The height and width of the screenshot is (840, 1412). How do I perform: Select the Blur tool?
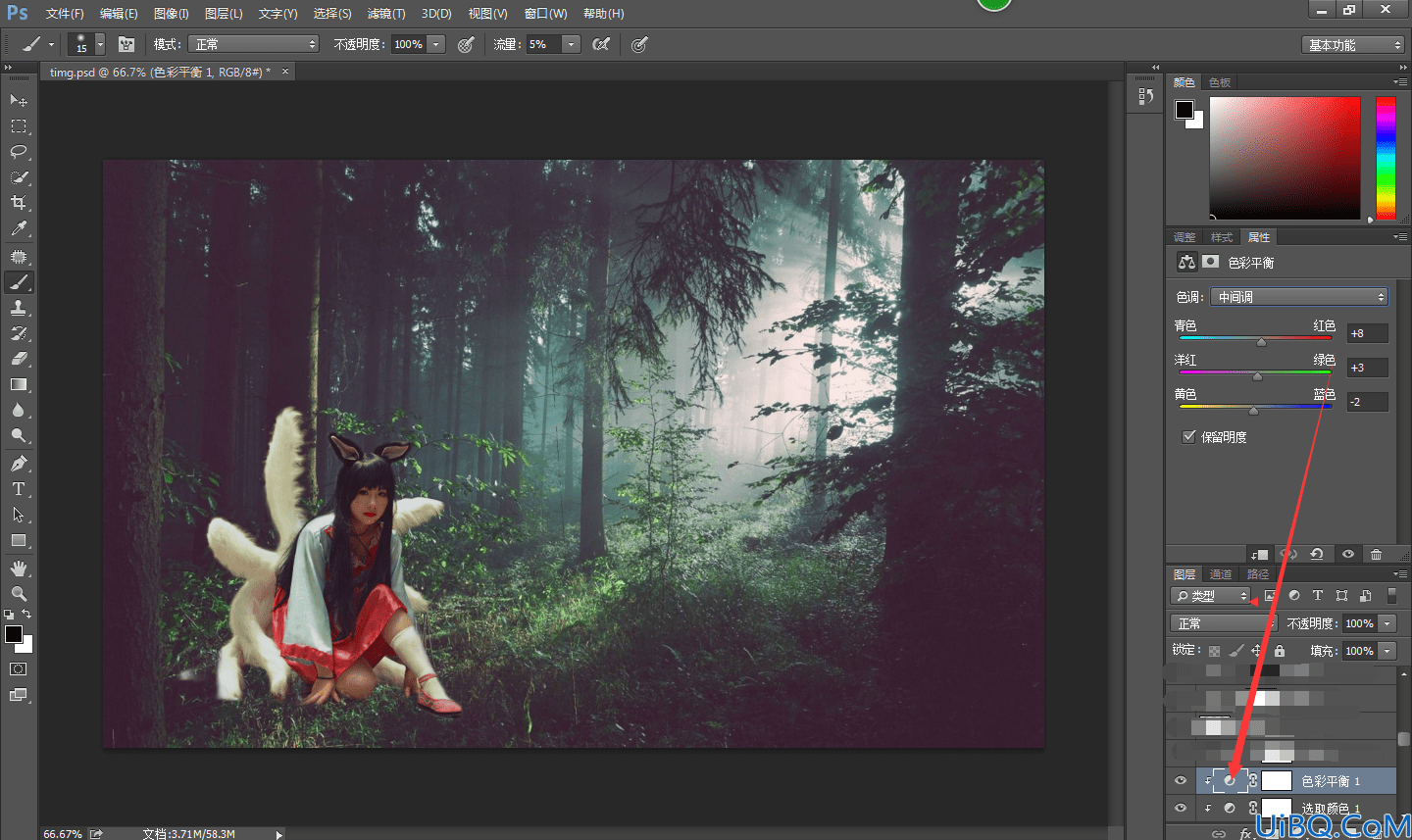pos(19,410)
